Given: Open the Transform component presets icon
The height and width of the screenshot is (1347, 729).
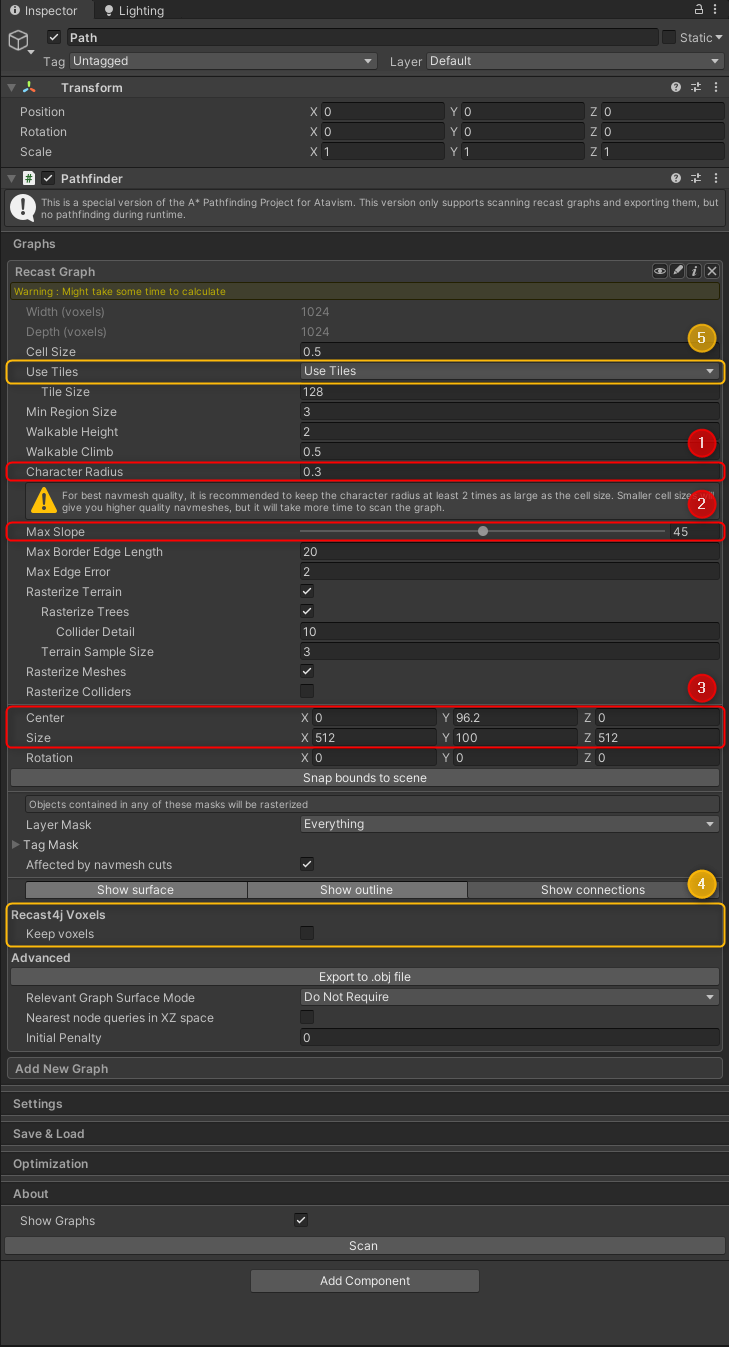Looking at the screenshot, I should pyautogui.click(x=696, y=88).
